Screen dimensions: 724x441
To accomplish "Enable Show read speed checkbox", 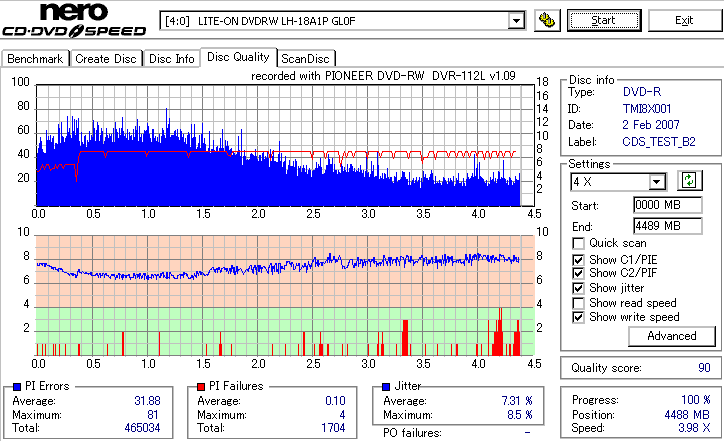I will 578,303.
